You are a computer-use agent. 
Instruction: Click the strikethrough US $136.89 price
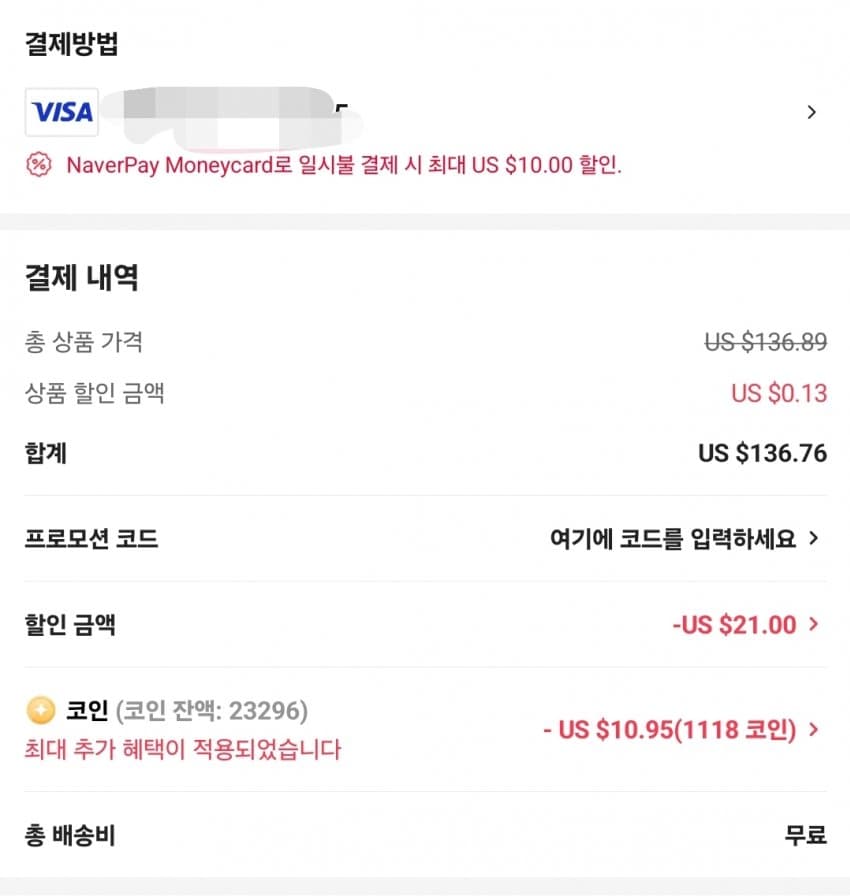click(x=765, y=342)
